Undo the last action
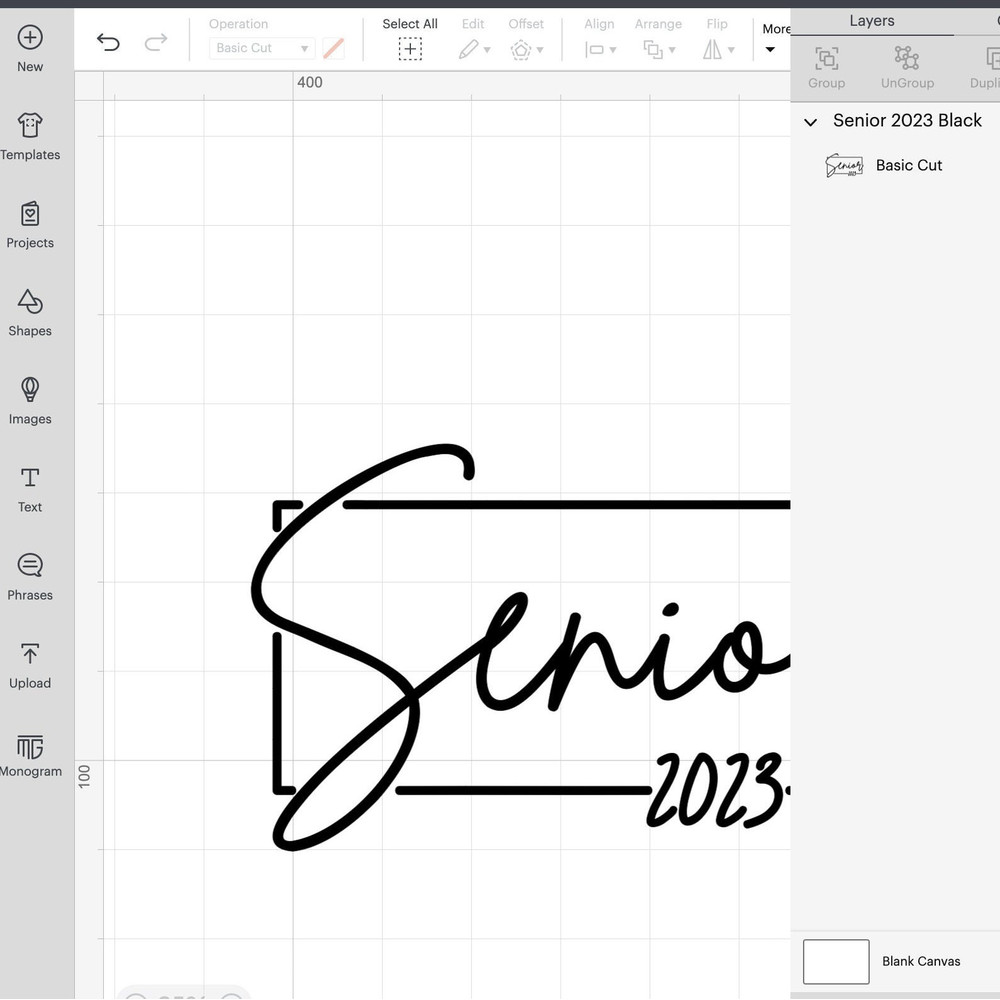1000x1000 pixels. point(108,42)
